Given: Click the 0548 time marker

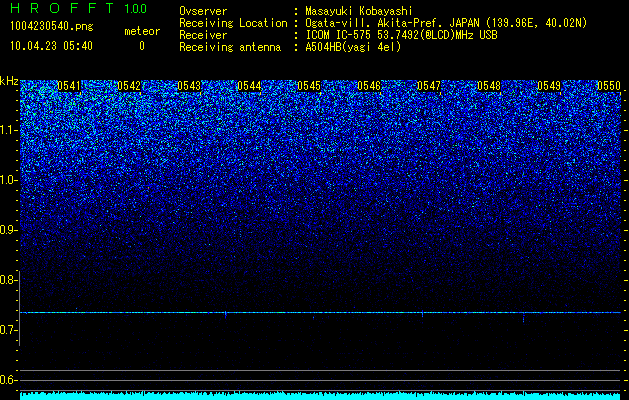Looking at the screenshot, I should point(489,86).
